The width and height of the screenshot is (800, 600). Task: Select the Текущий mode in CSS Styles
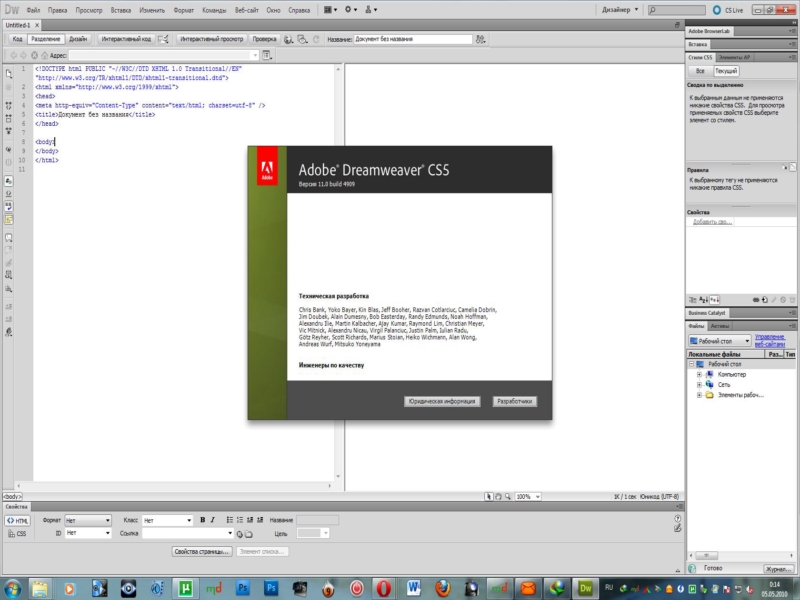726,71
